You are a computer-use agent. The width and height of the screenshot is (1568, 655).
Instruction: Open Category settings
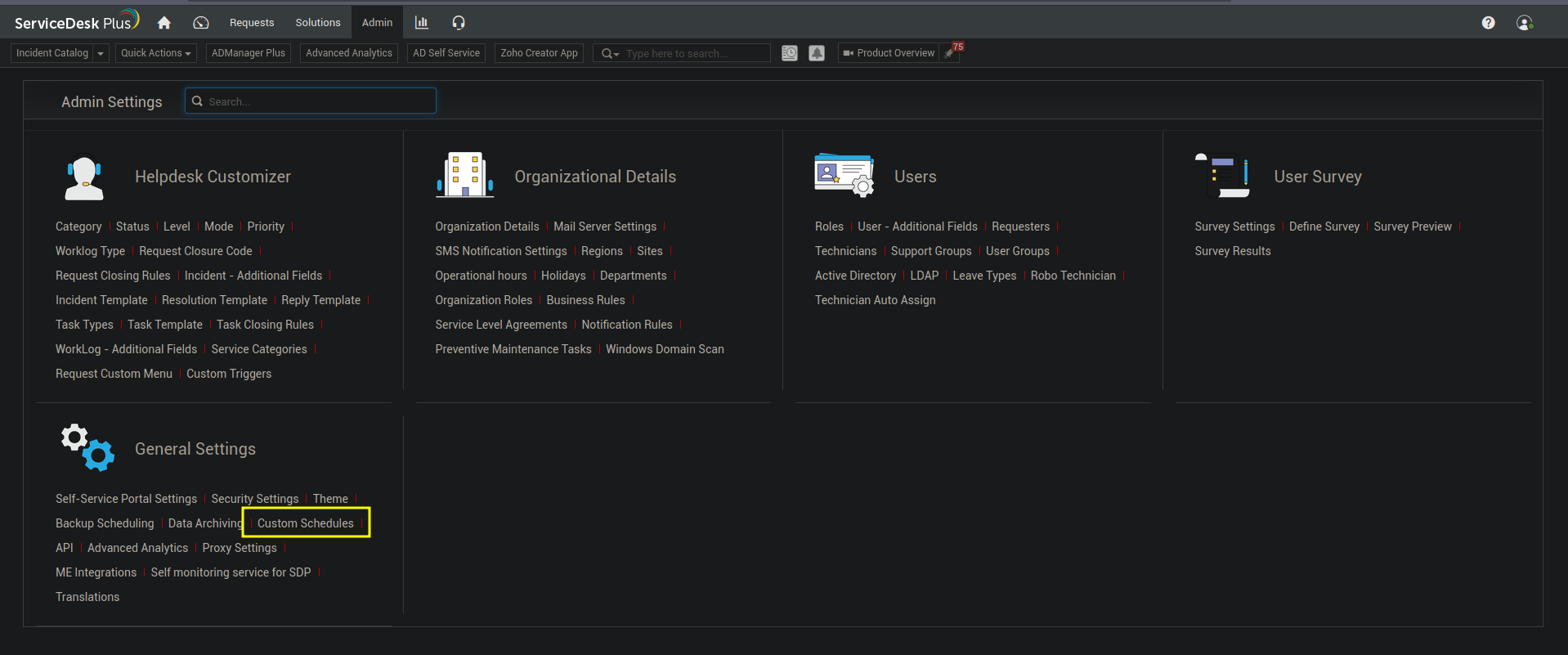tap(78, 227)
